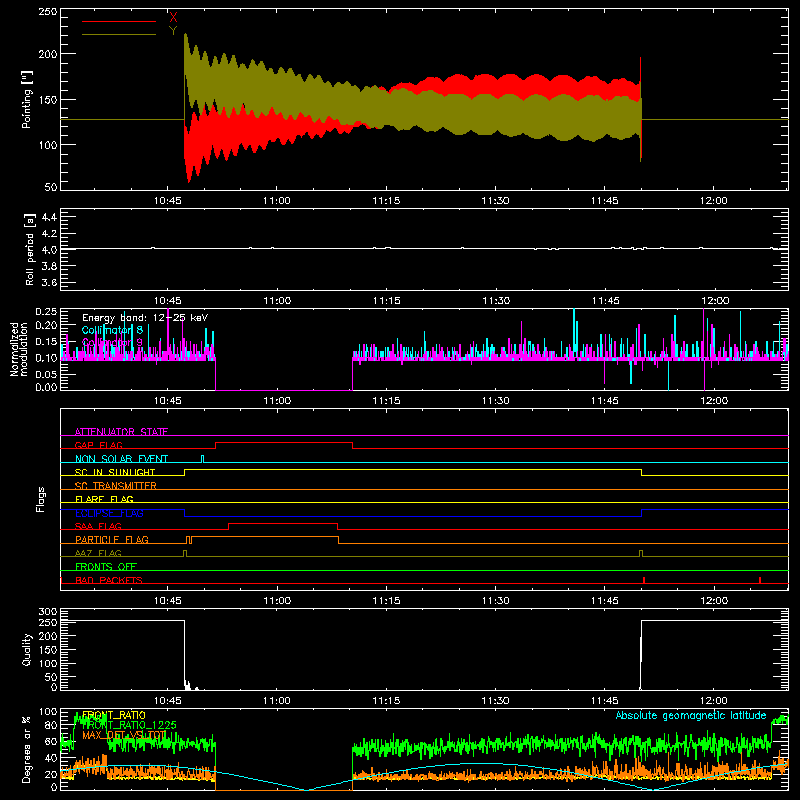The image size is (800, 800).
Task: Click the Pointing axis title
Action: pyautogui.click(x=27, y=100)
